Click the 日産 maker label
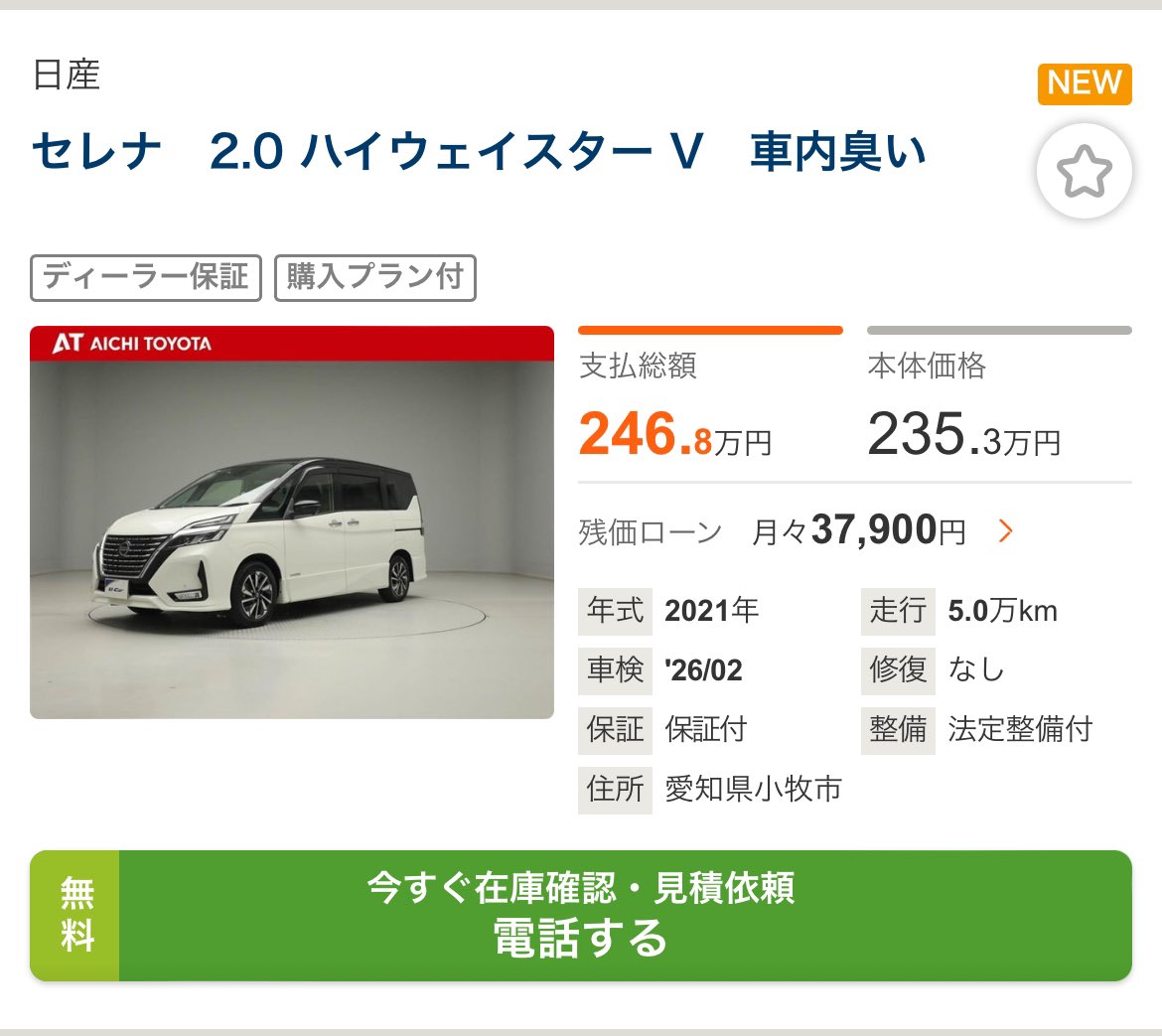 (x=67, y=74)
